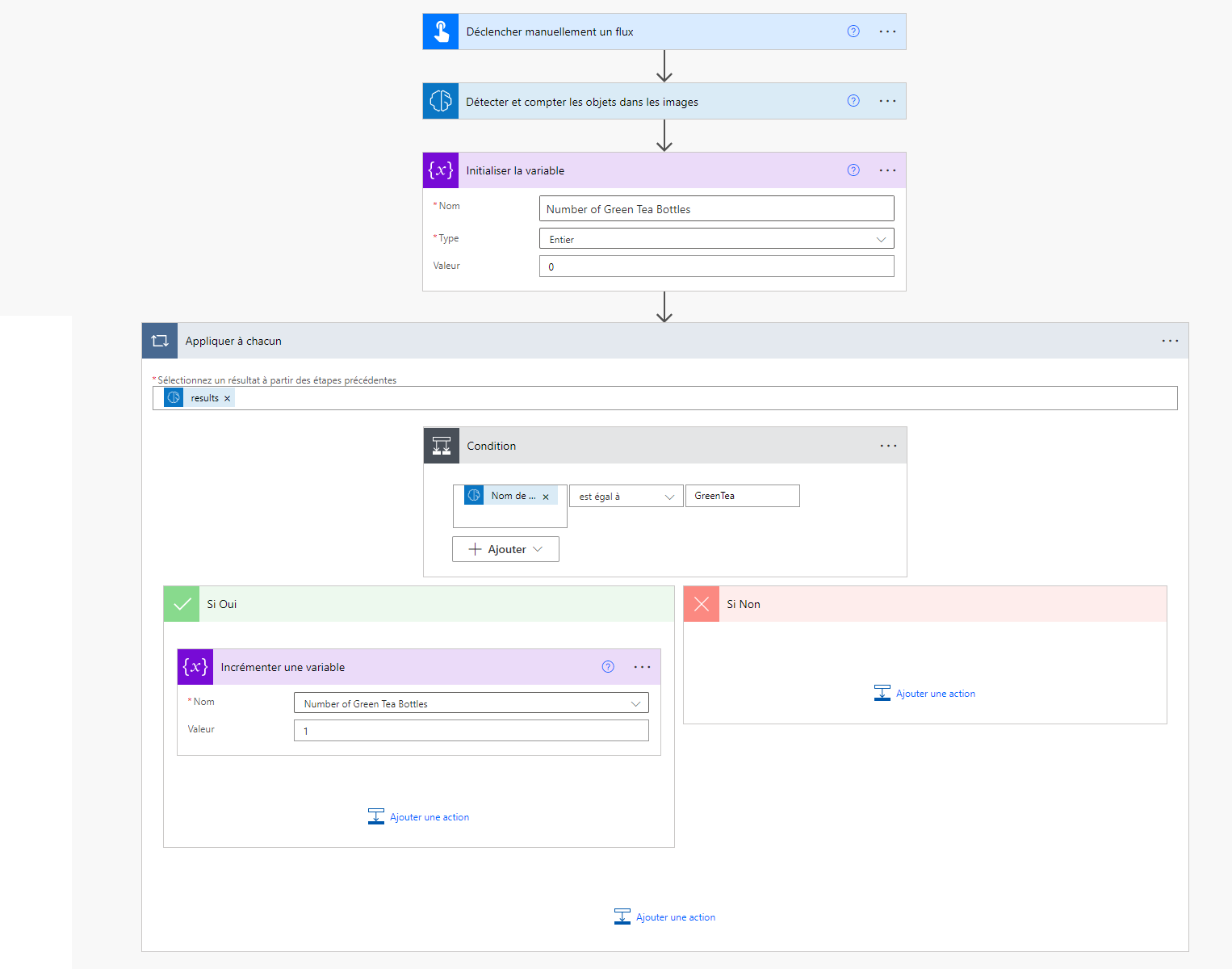Click the add-action icon in Si Oui branch
1232x969 pixels.
click(x=376, y=816)
